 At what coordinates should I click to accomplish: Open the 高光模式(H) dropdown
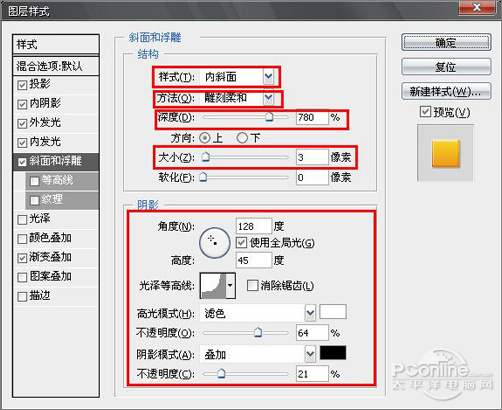click(x=310, y=313)
